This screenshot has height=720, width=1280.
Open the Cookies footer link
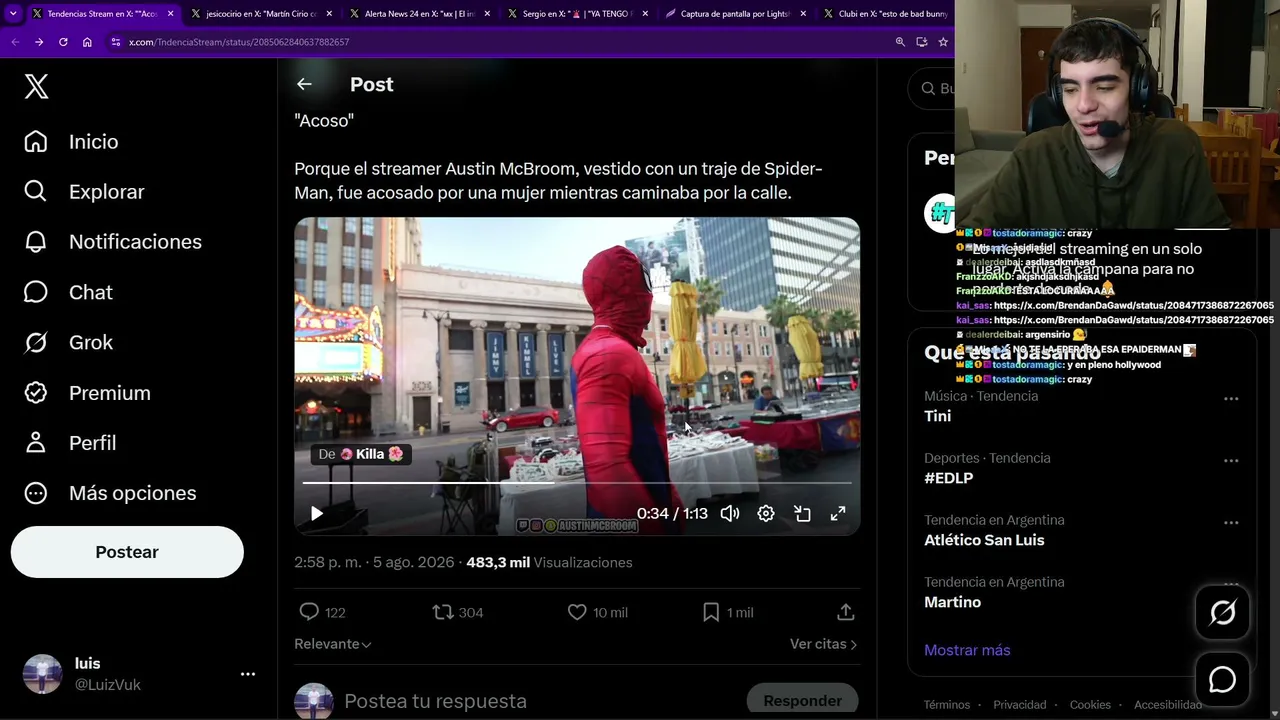(1090, 705)
